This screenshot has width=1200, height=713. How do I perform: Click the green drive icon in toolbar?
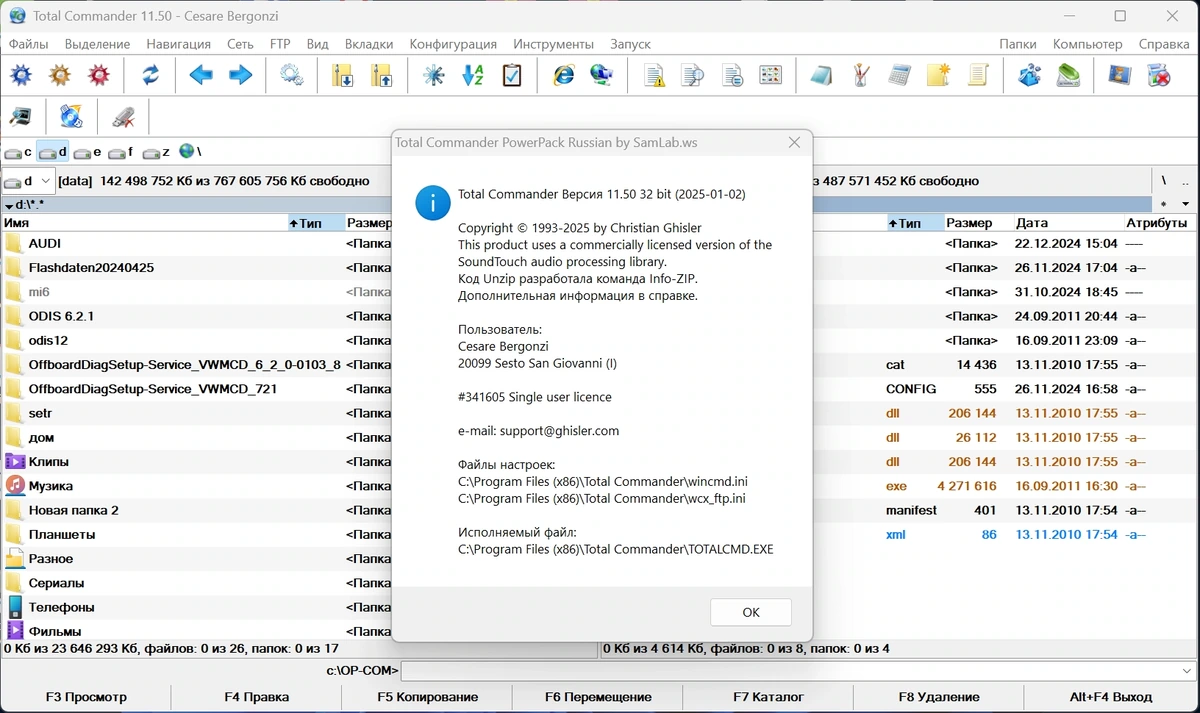point(1068,75)
